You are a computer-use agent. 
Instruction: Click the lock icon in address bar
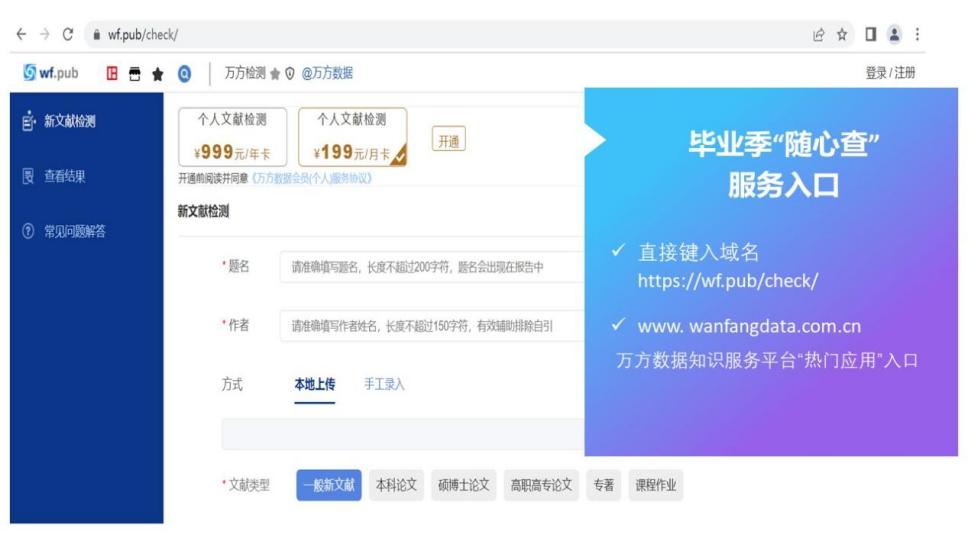point(96,35)
